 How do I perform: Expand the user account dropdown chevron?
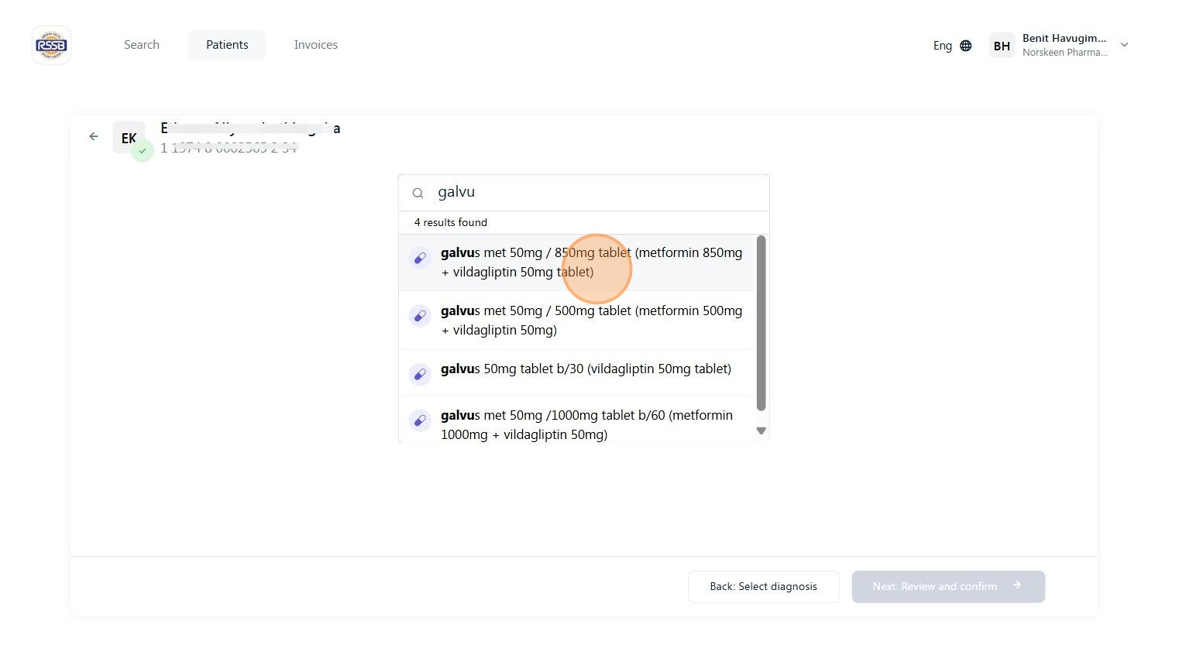pos(1124,45)
